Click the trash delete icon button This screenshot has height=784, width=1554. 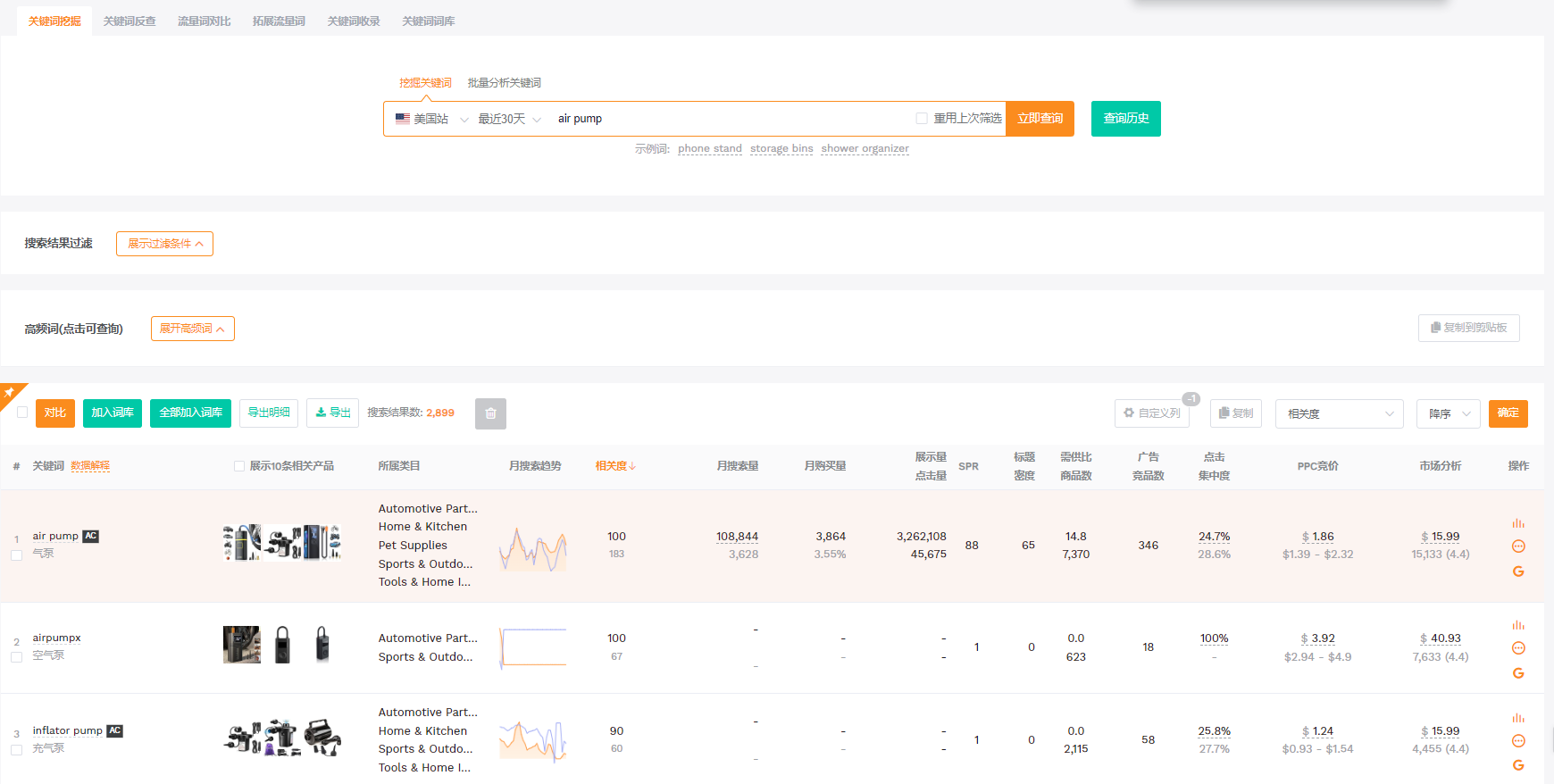pyautogui.click(x=490, y=413)
